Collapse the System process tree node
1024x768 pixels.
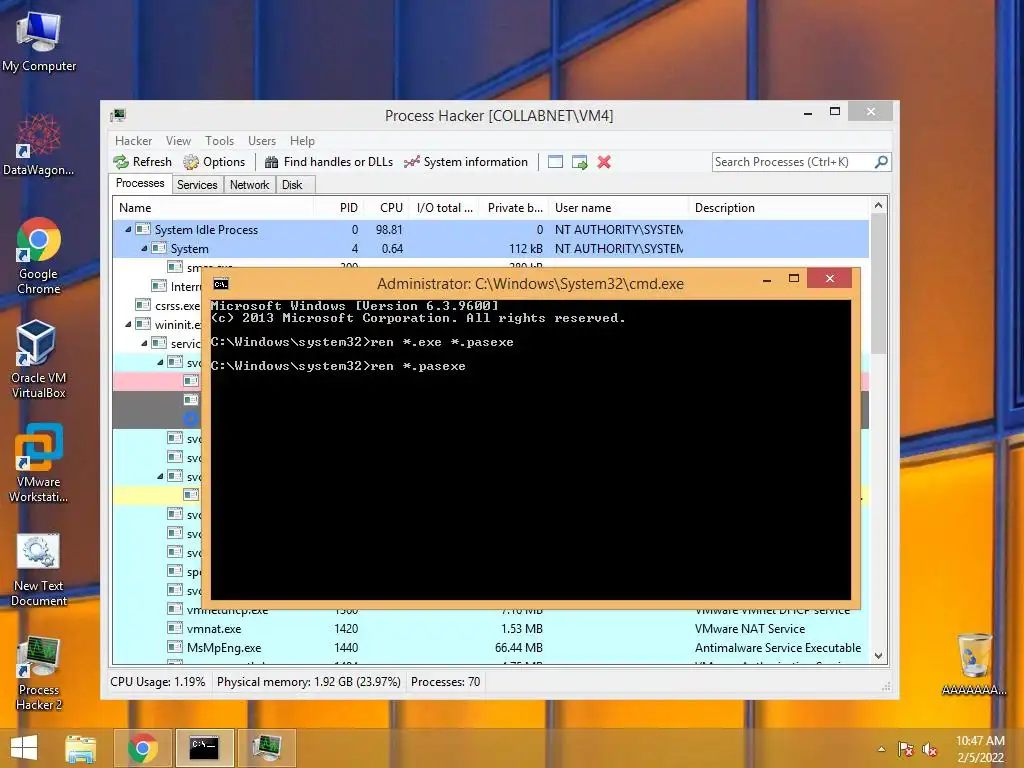coord(144,248)
